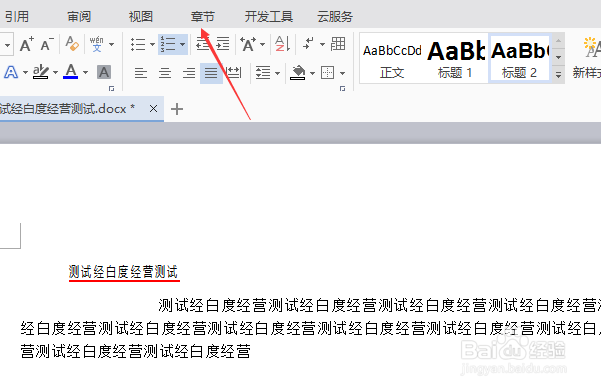Switch to the 章节 ribbon tab

click(x=203, y=16)
